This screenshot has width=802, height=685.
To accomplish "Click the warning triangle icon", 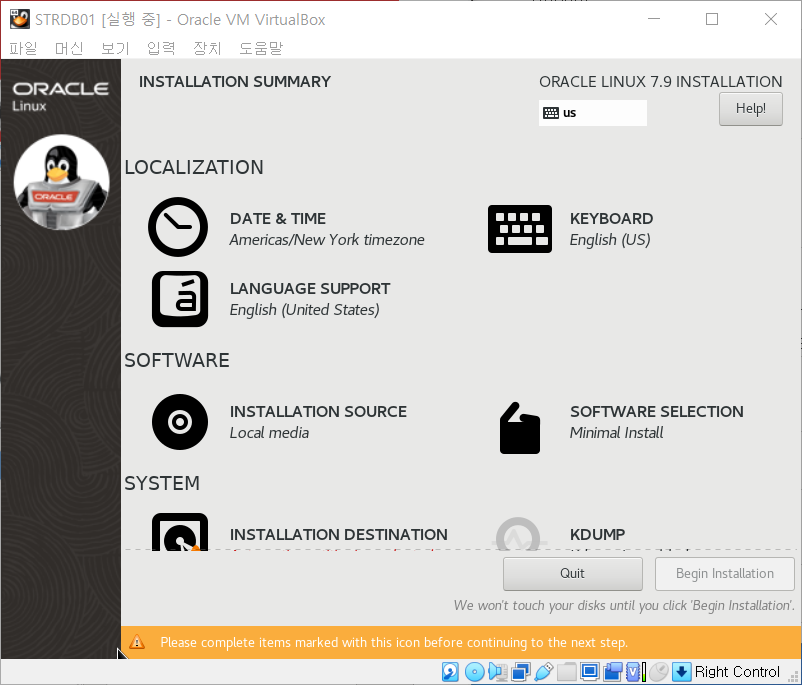I will coord(137,642).
